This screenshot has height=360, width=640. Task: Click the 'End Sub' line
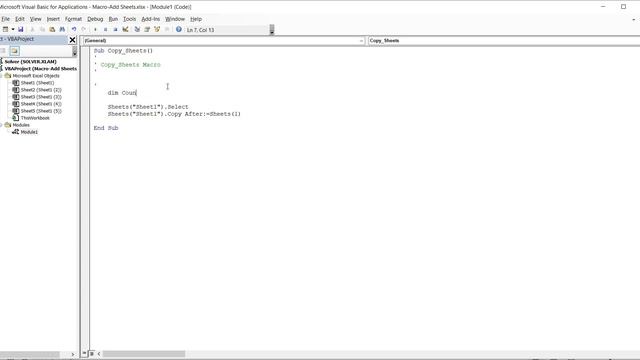pos(106,128)
